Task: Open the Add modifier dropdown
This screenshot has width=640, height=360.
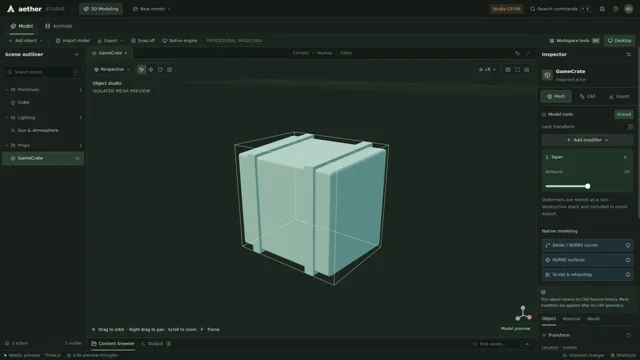Action: [x=587, y=140]
